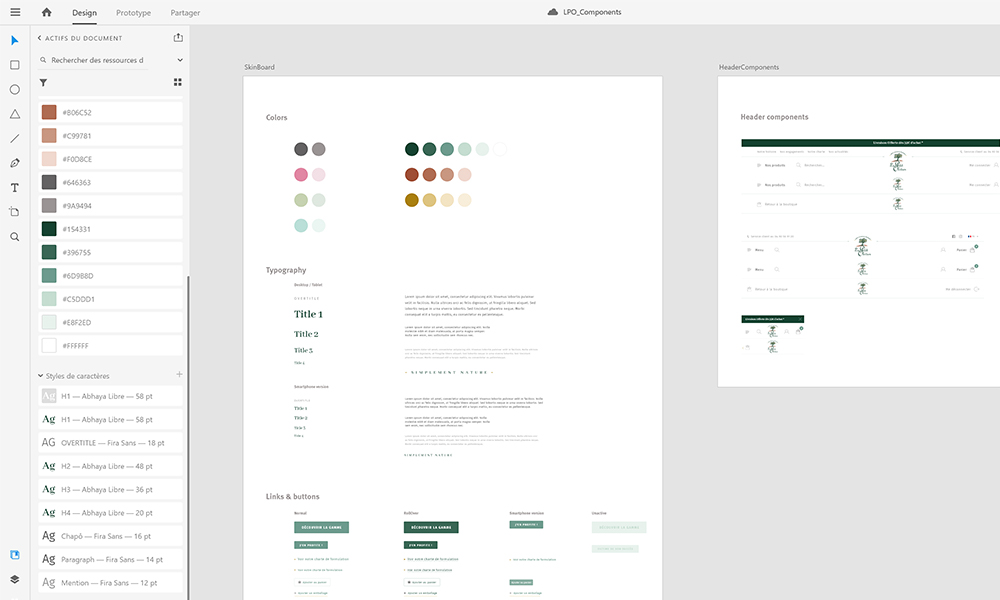
Task: Select the Rectangle tool
Action: pyautogui.click(x=15, y=65)
